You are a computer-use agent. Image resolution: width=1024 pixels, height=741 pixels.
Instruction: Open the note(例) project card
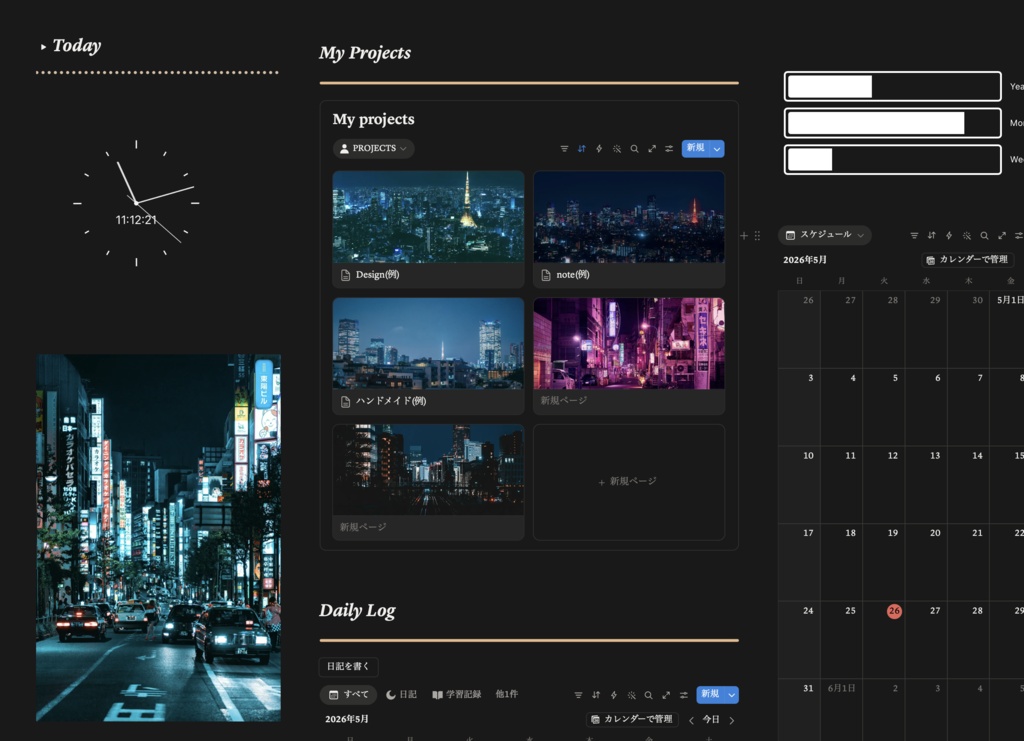point(629,229)
